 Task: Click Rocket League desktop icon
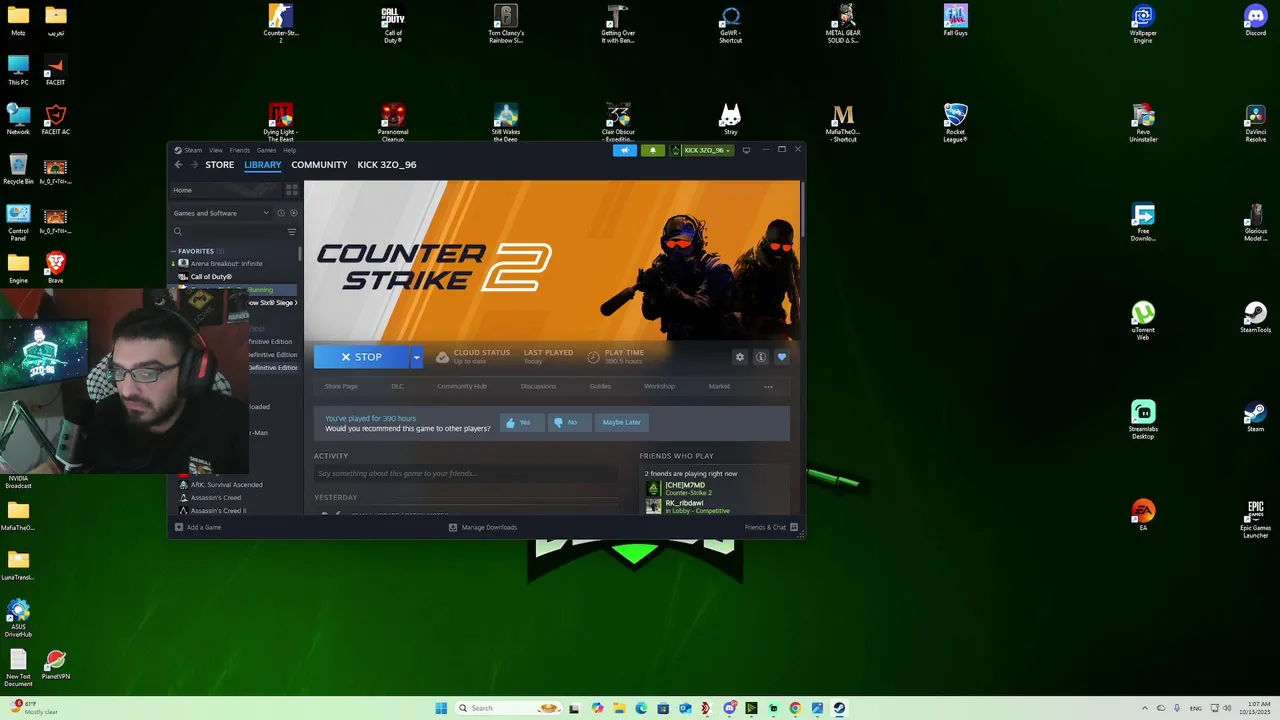tap(955, 123)
